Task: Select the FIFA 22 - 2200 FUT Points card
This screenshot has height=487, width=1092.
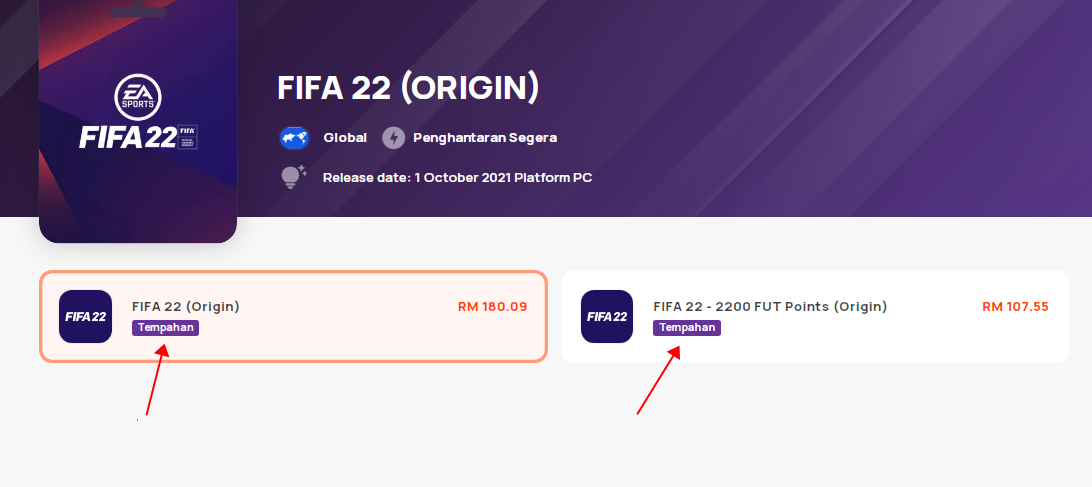Action: [815, 316]
